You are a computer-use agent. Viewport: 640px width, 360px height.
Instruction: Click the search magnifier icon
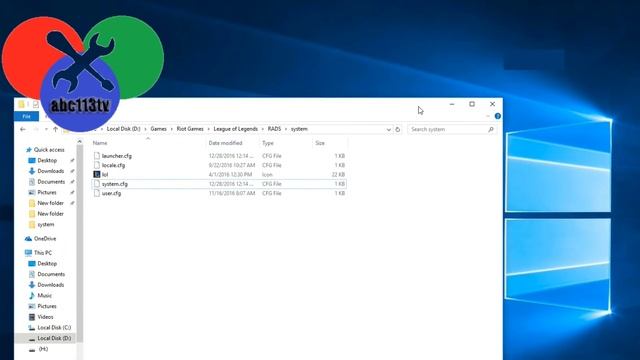point(491,129)
